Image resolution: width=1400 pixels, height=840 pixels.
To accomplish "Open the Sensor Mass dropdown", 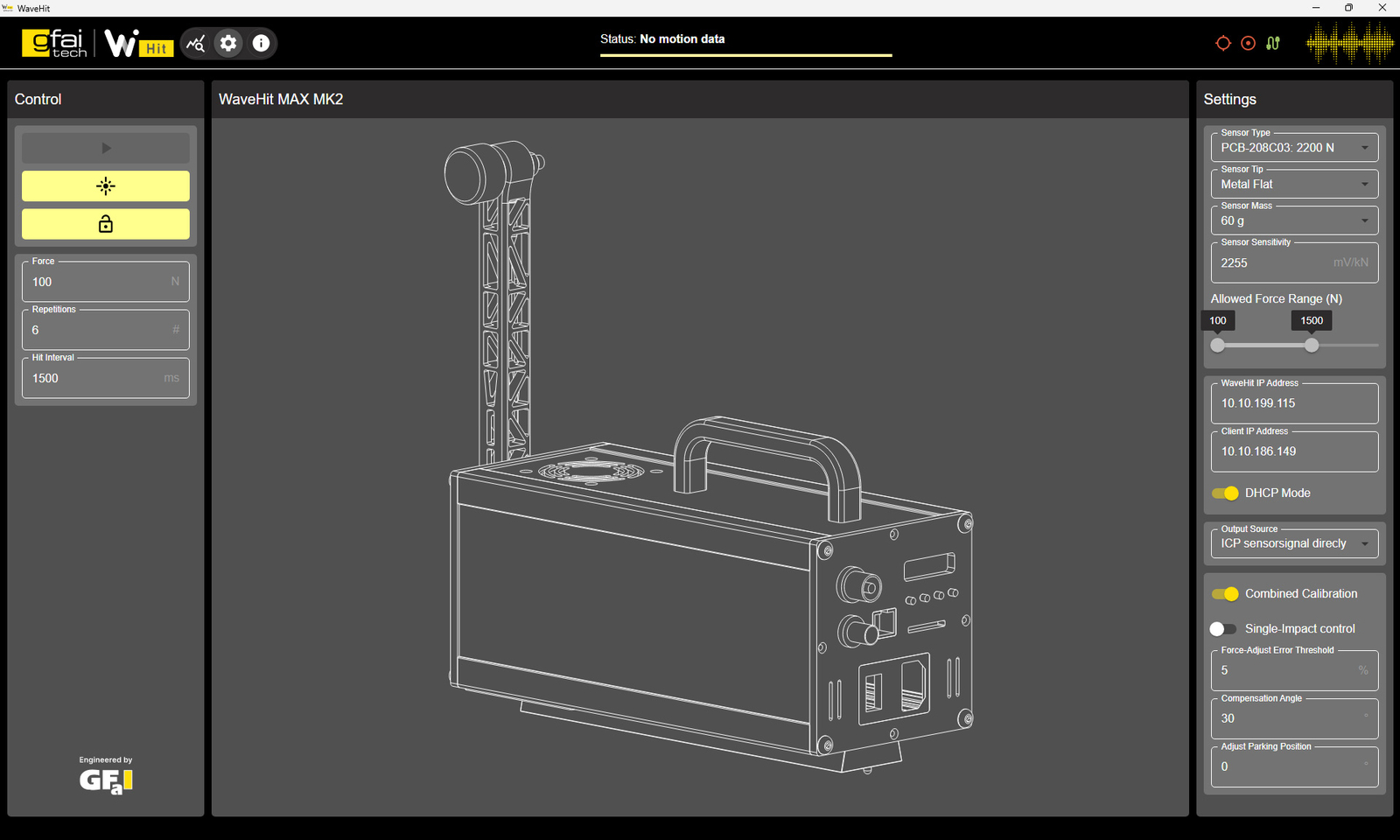I will click(x=1293, y=221).
